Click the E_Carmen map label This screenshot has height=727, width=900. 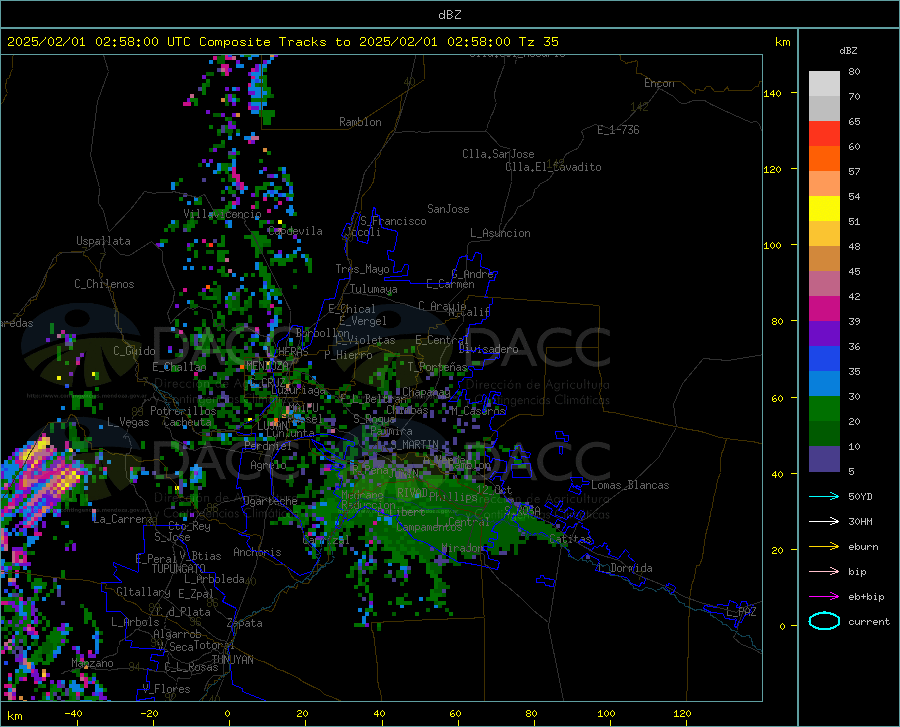coord(450,284)
